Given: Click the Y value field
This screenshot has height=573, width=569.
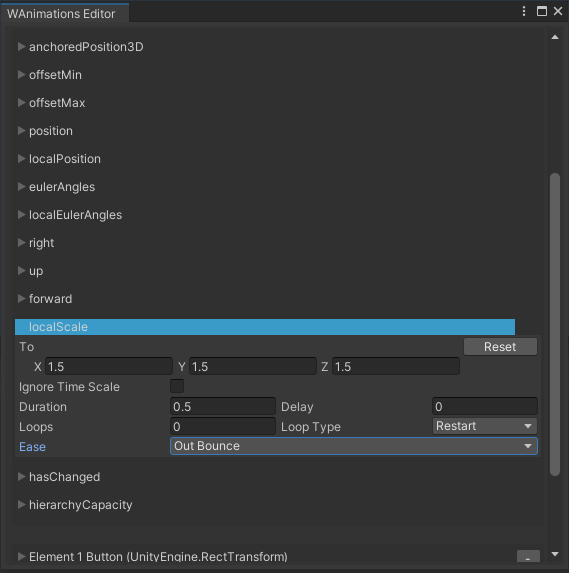Looking at the screenshot, I should tap(253, 366).
